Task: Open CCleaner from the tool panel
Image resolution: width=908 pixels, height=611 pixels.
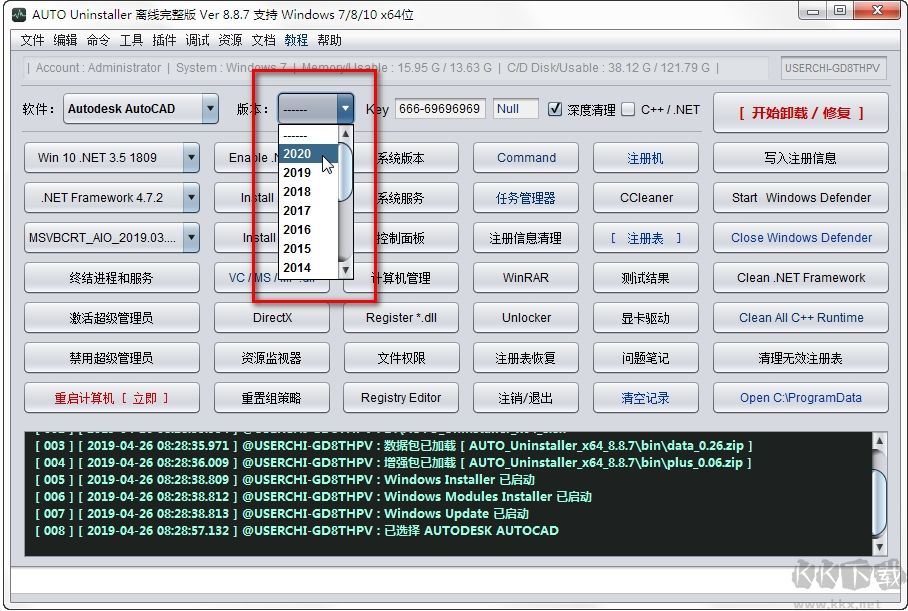Action: [x=645, y=197]
